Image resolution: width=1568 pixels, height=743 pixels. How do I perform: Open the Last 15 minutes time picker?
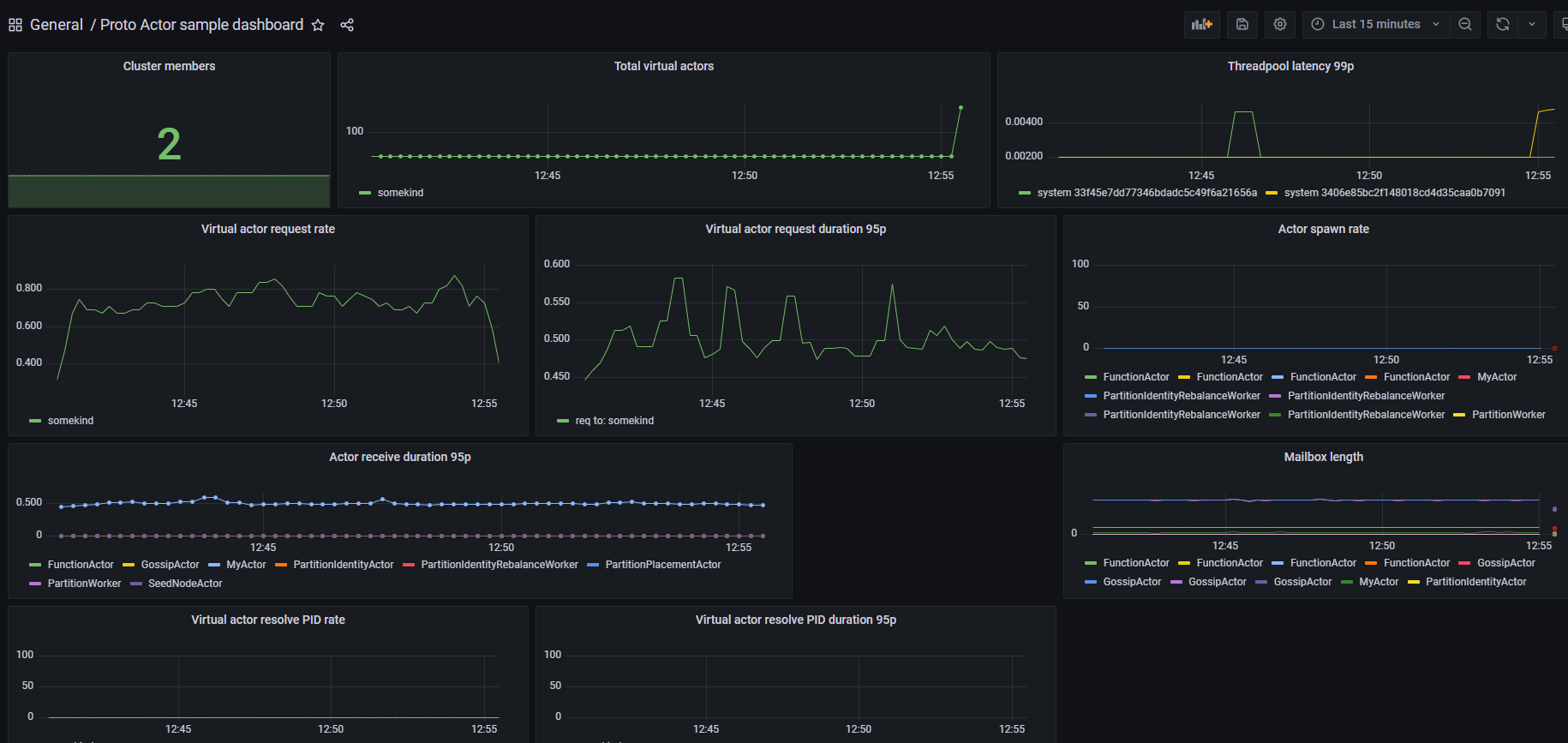click(1375, 25)
